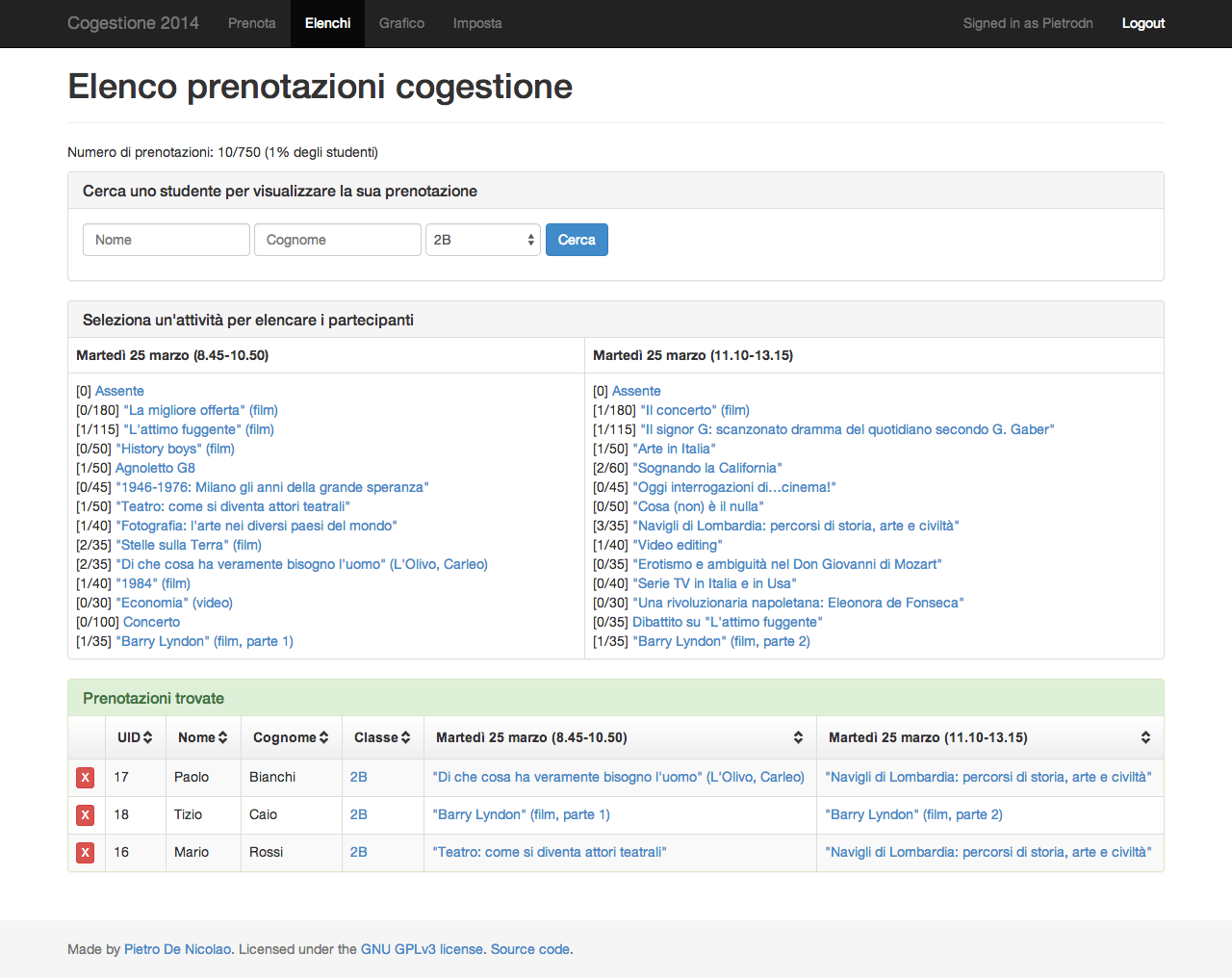Sort table by Nome column arrows
Image resolution: width=1232 pixels, height=979 pixels.
(x=222, y=737)
